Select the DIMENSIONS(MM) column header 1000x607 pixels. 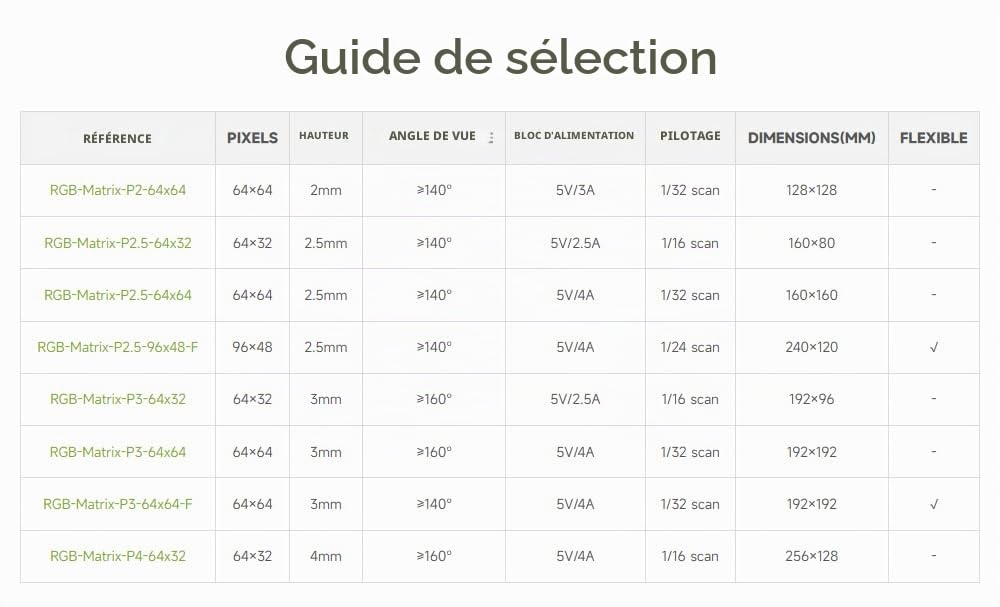811,138
